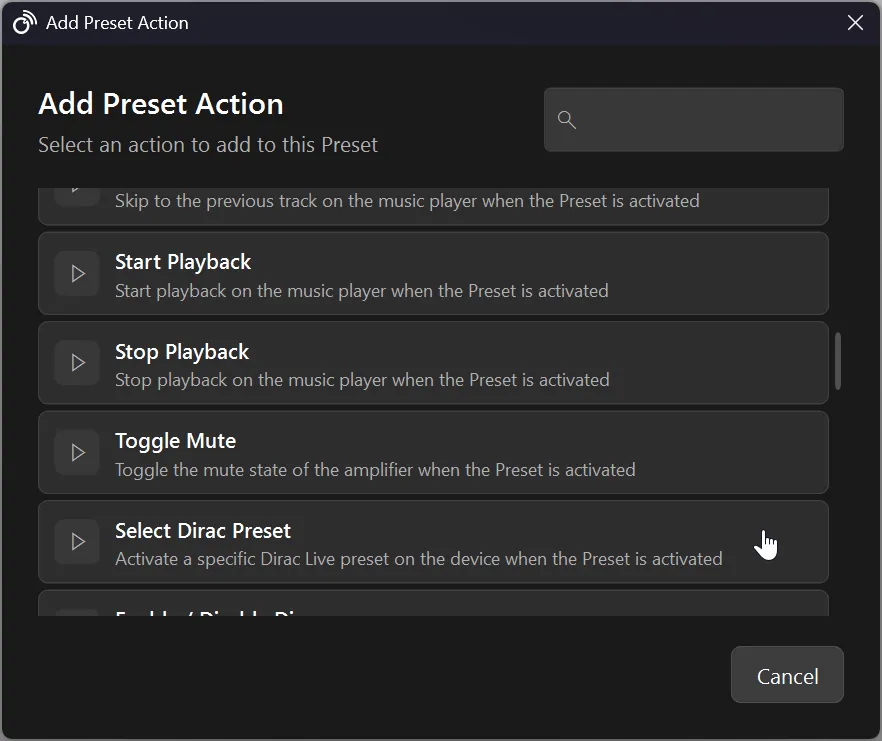The image size is (882, 741).
Task: Click the magnifying glass in the search box
Action: coord(567,120)
